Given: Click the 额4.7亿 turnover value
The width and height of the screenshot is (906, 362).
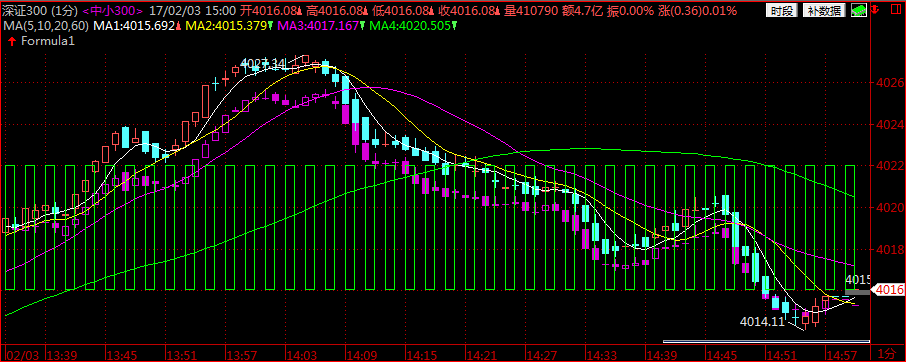Looking at the screenshot, I should [582, 10].
